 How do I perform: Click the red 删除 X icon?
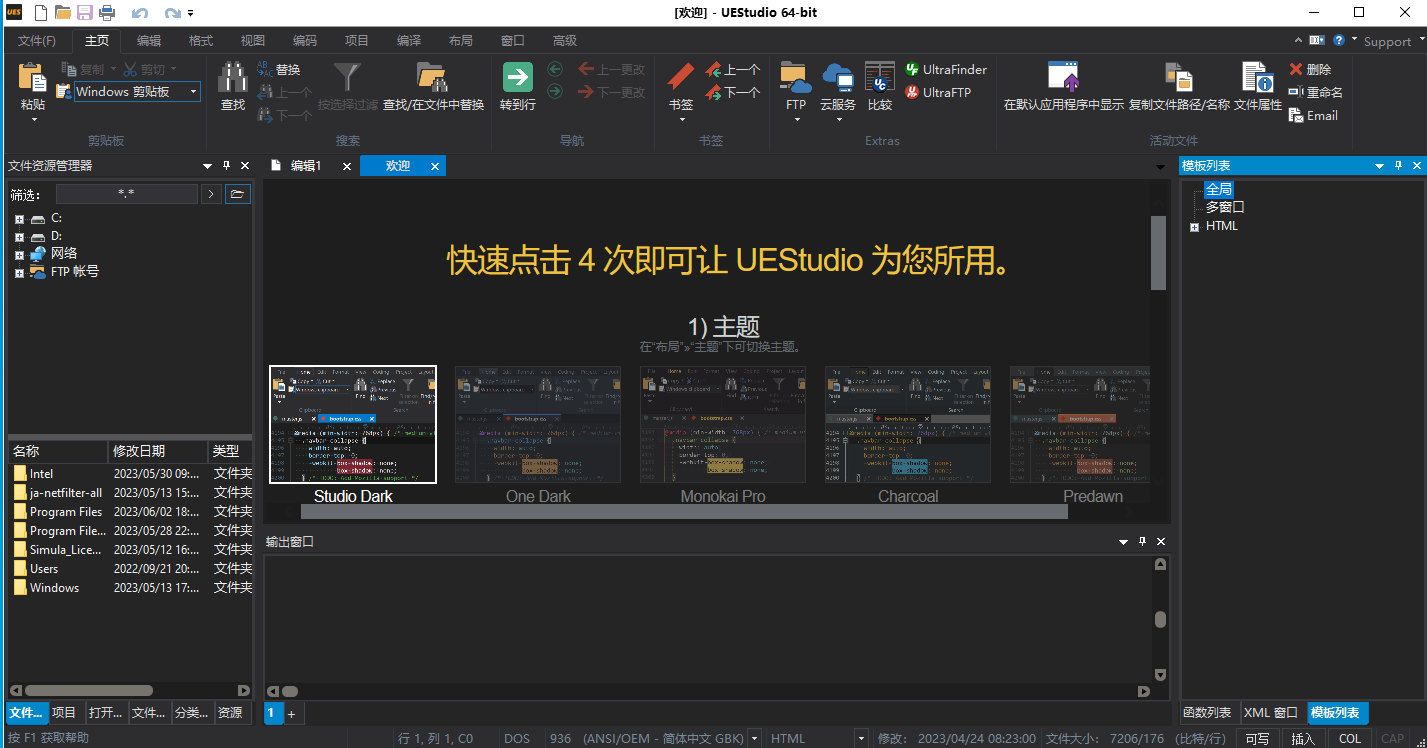pos(1296,69)
